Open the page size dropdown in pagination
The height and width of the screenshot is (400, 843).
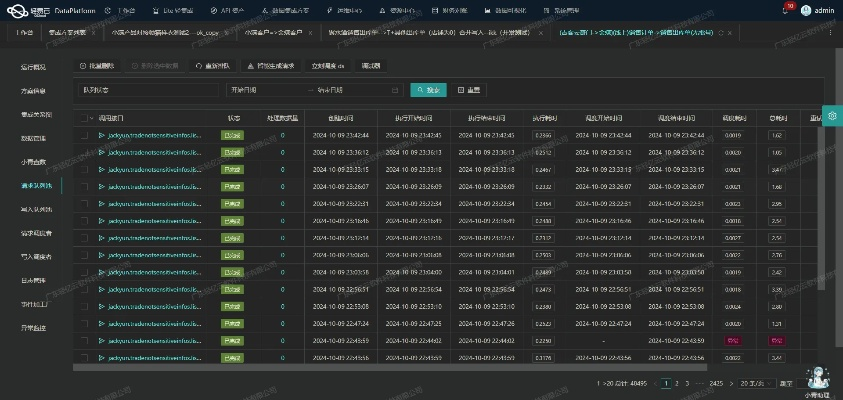[755, 383]
